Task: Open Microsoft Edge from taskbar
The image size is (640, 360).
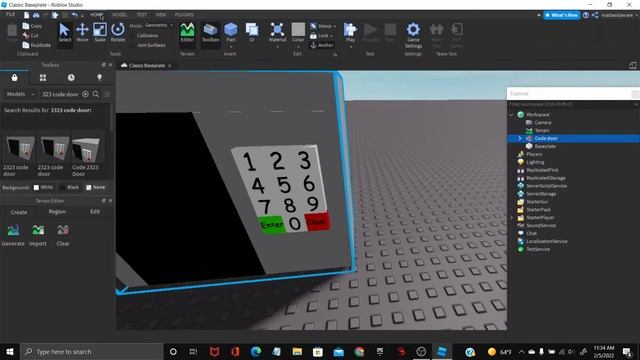Action: click(256, 351)
